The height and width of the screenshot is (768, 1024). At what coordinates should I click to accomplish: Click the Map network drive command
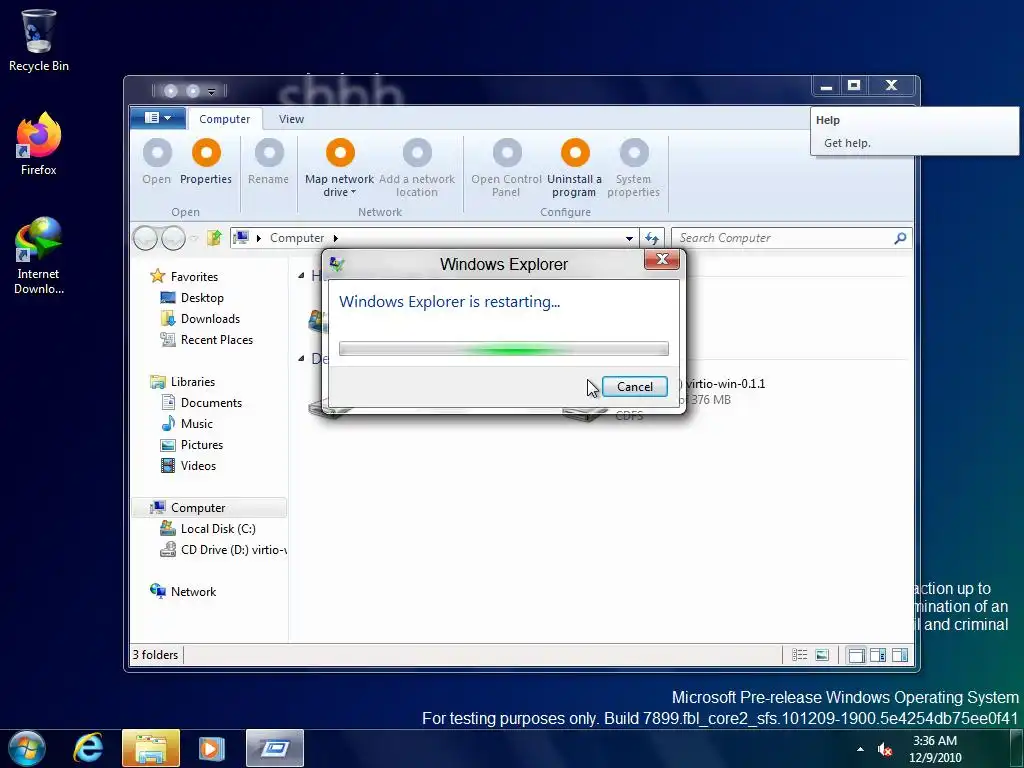point(340,167)
